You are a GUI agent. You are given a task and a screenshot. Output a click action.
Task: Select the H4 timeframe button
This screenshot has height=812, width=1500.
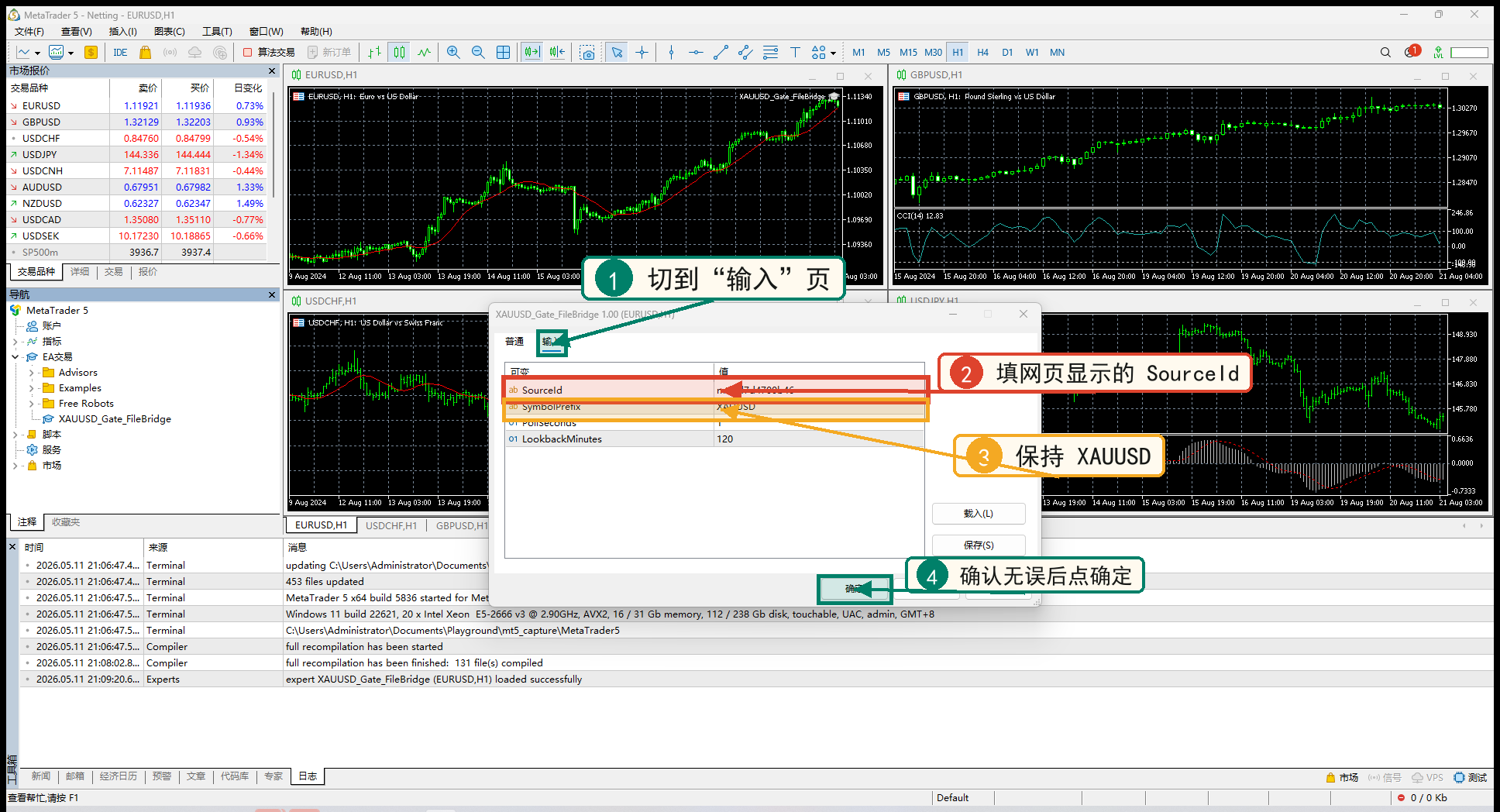(x=982, y=52)
